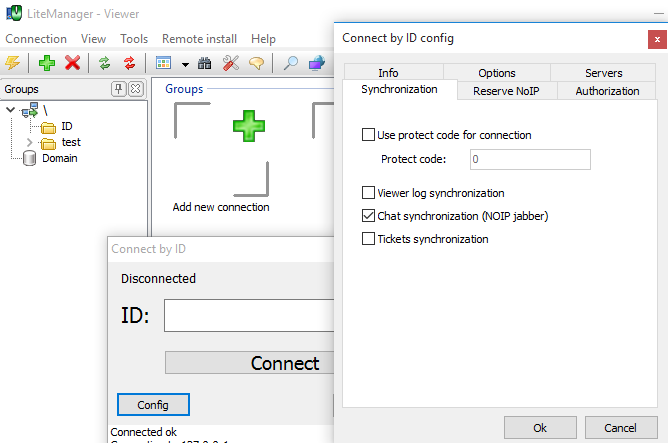Click the monitor with globe icon
The height and width of the screenshot is (443, 668).
pyautogui.click(x=317, y=63)
